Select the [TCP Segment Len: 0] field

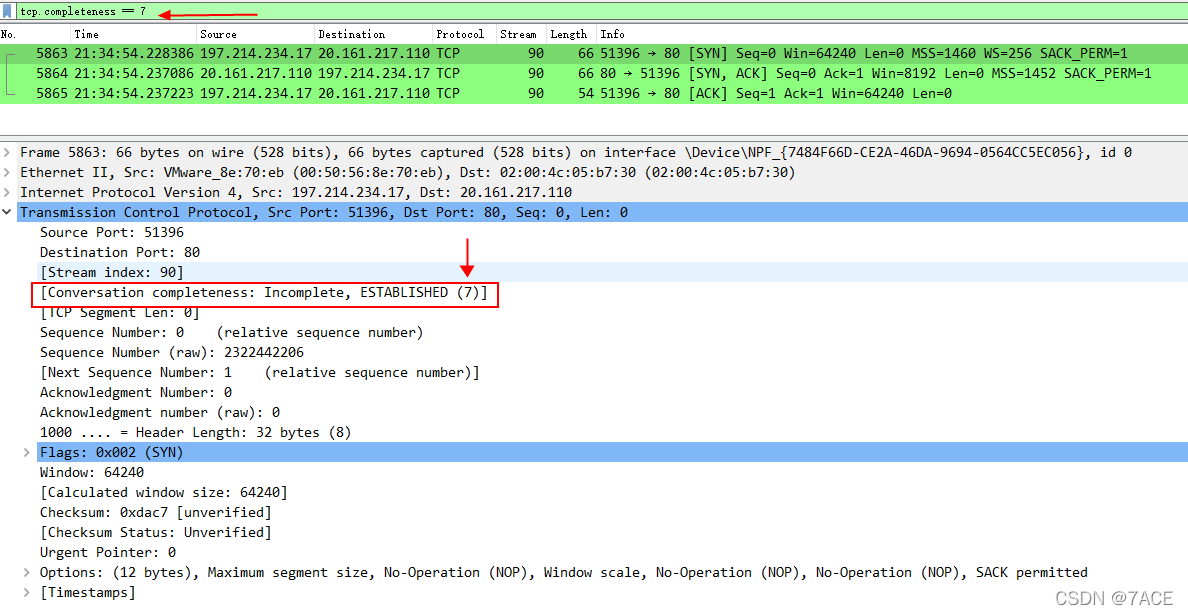pyautogui.click(x=120, y=312)
